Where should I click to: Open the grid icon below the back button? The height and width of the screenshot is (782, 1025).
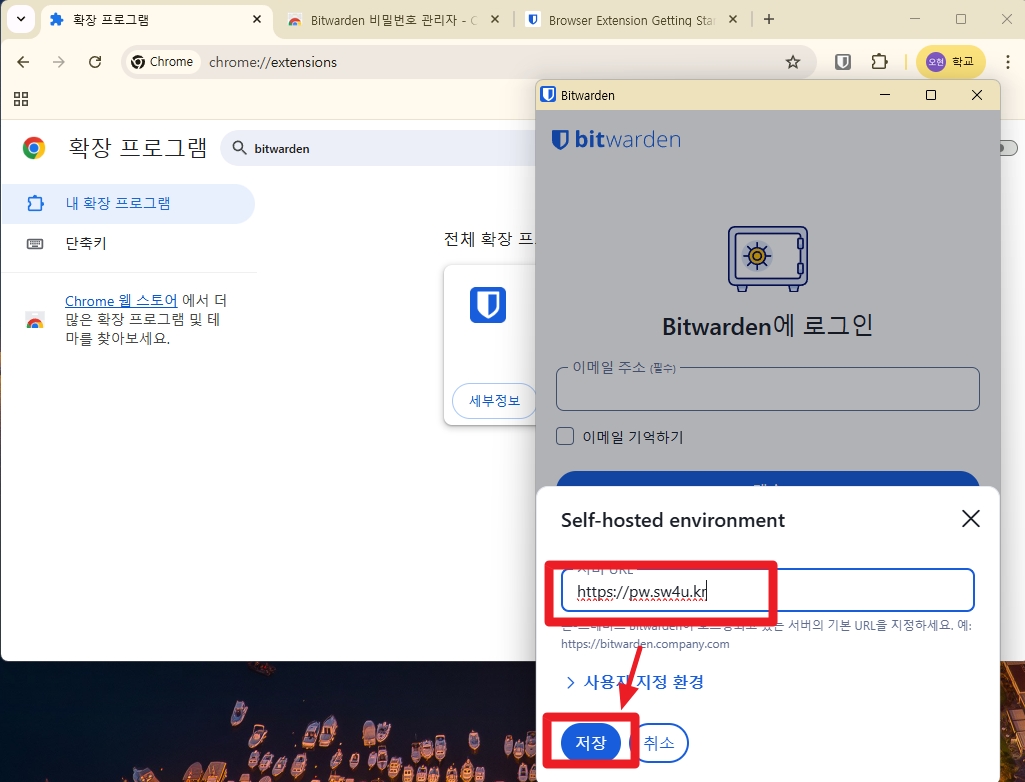click(21, 99)
